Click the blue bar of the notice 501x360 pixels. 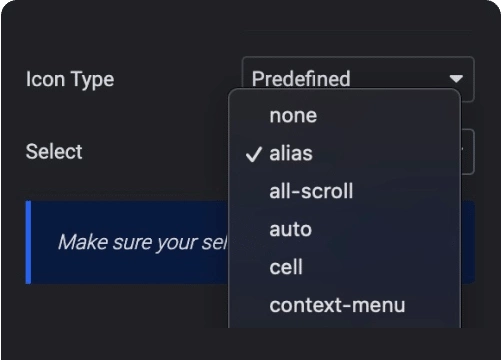pos(28,242)
